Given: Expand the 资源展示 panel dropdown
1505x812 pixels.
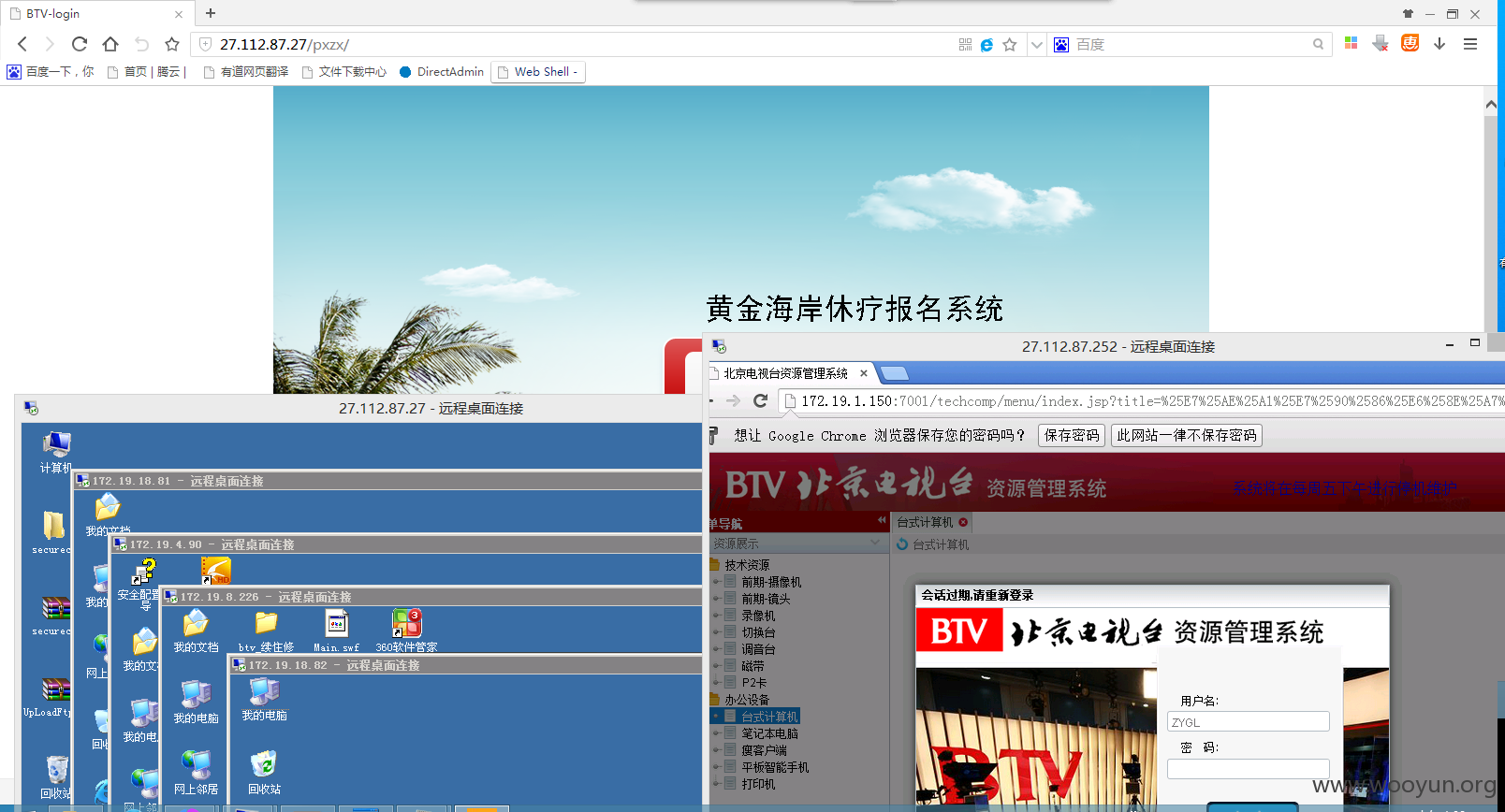Looking at the screenshot, I should click(875, 543).
